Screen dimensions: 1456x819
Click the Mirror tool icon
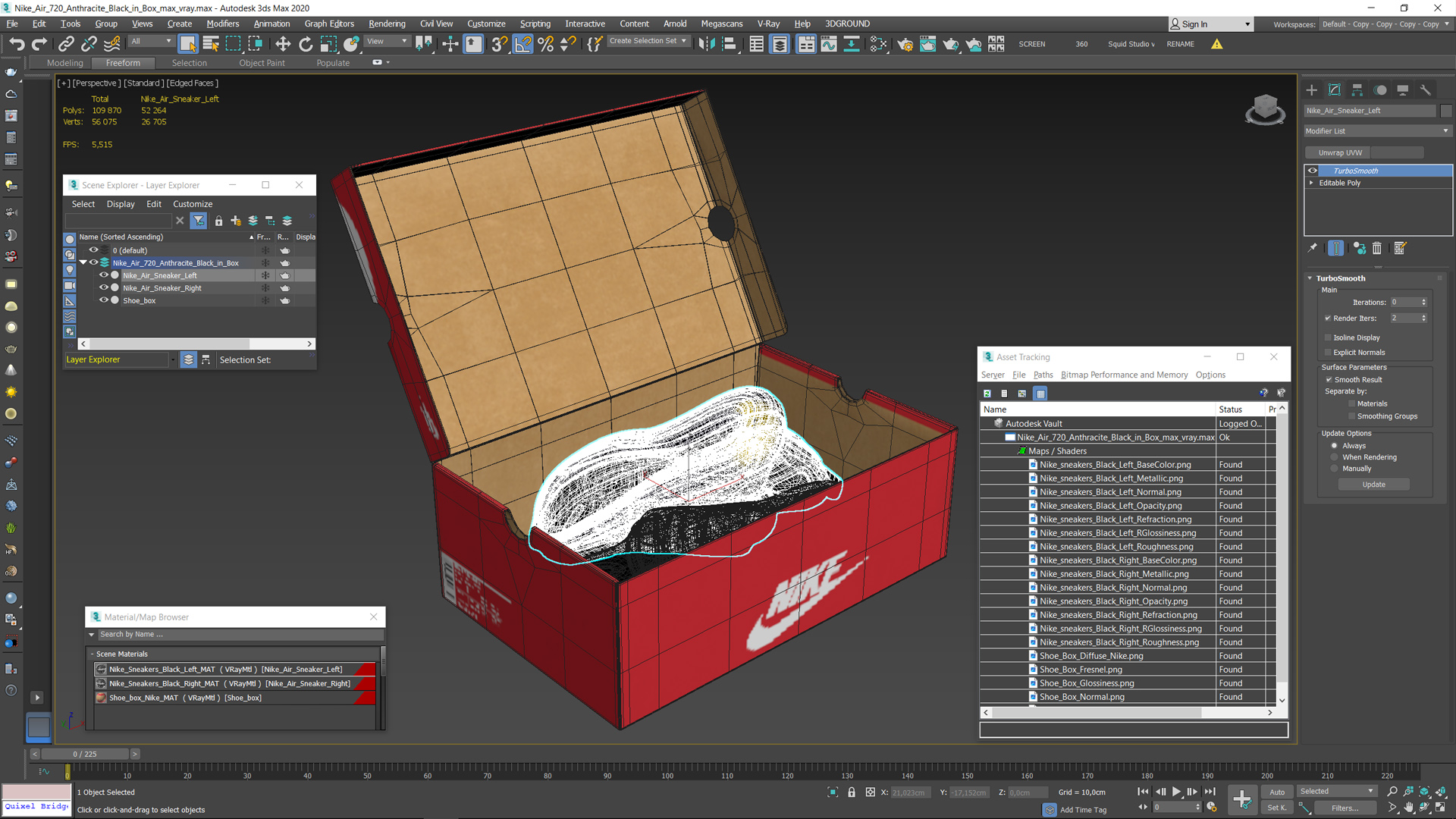click(707, 44)
